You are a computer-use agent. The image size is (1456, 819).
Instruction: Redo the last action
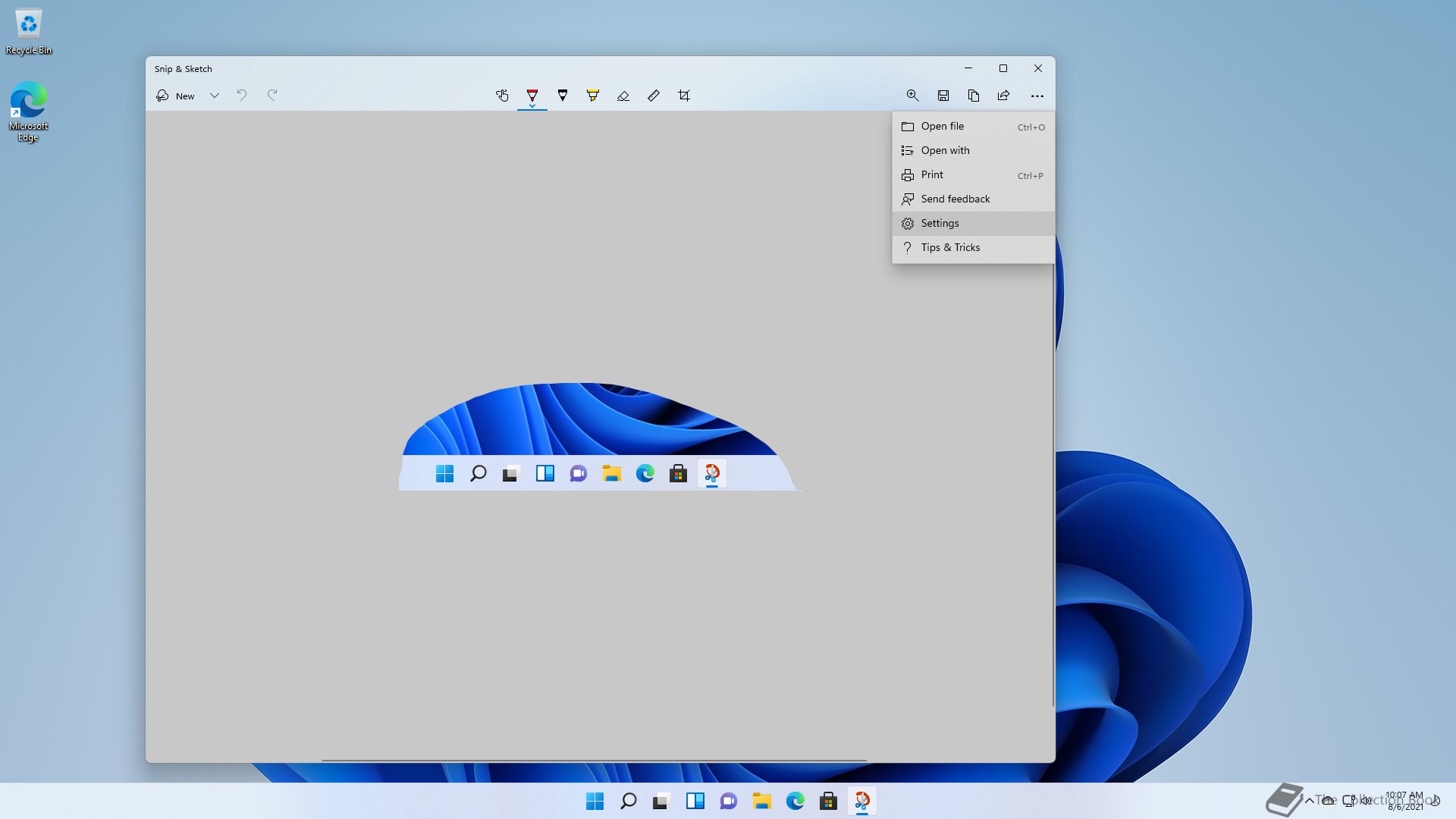[x=272, y=96]
